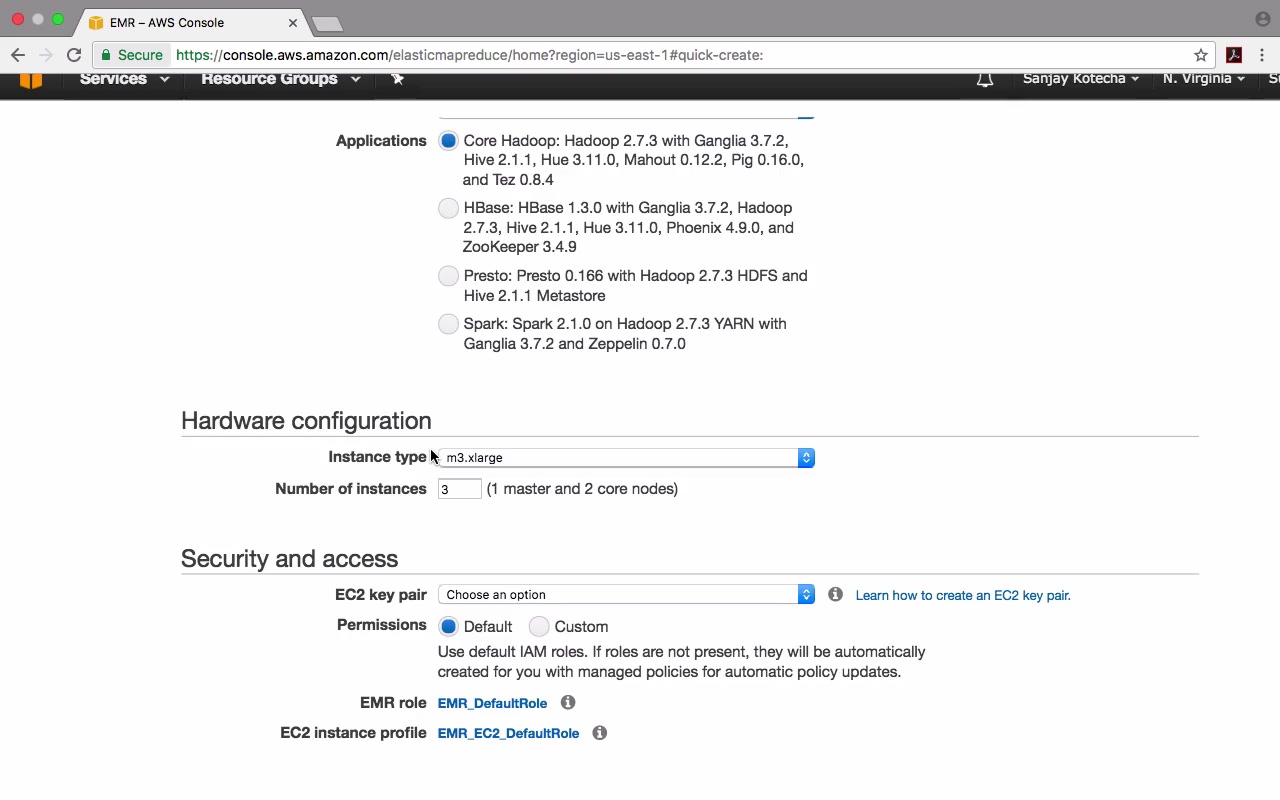Click info icon beside EC2 key pair
Screen dimensions: 1280x800
tap(835, 595)
